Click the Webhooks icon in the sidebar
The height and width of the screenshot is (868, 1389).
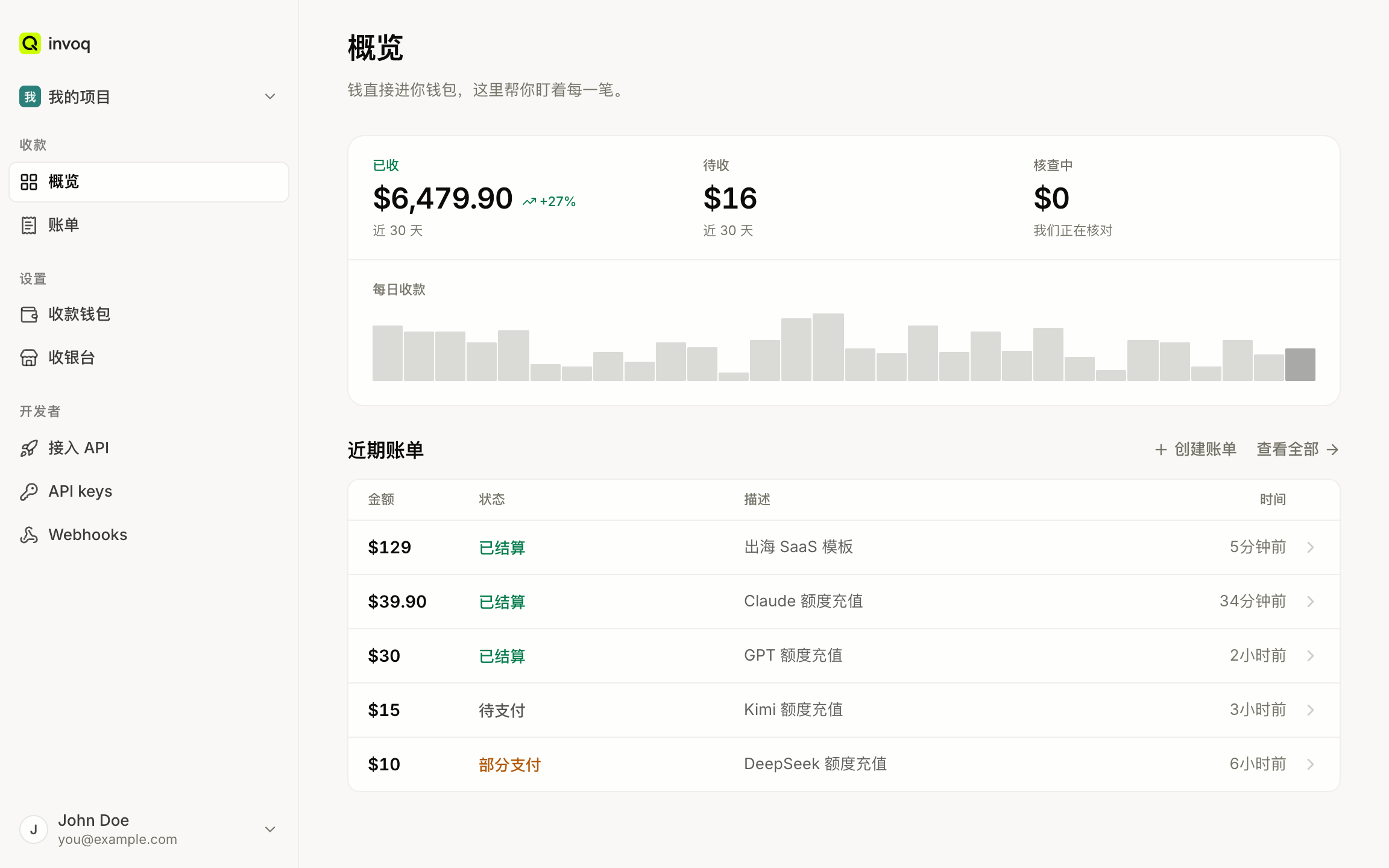[29, 535]
